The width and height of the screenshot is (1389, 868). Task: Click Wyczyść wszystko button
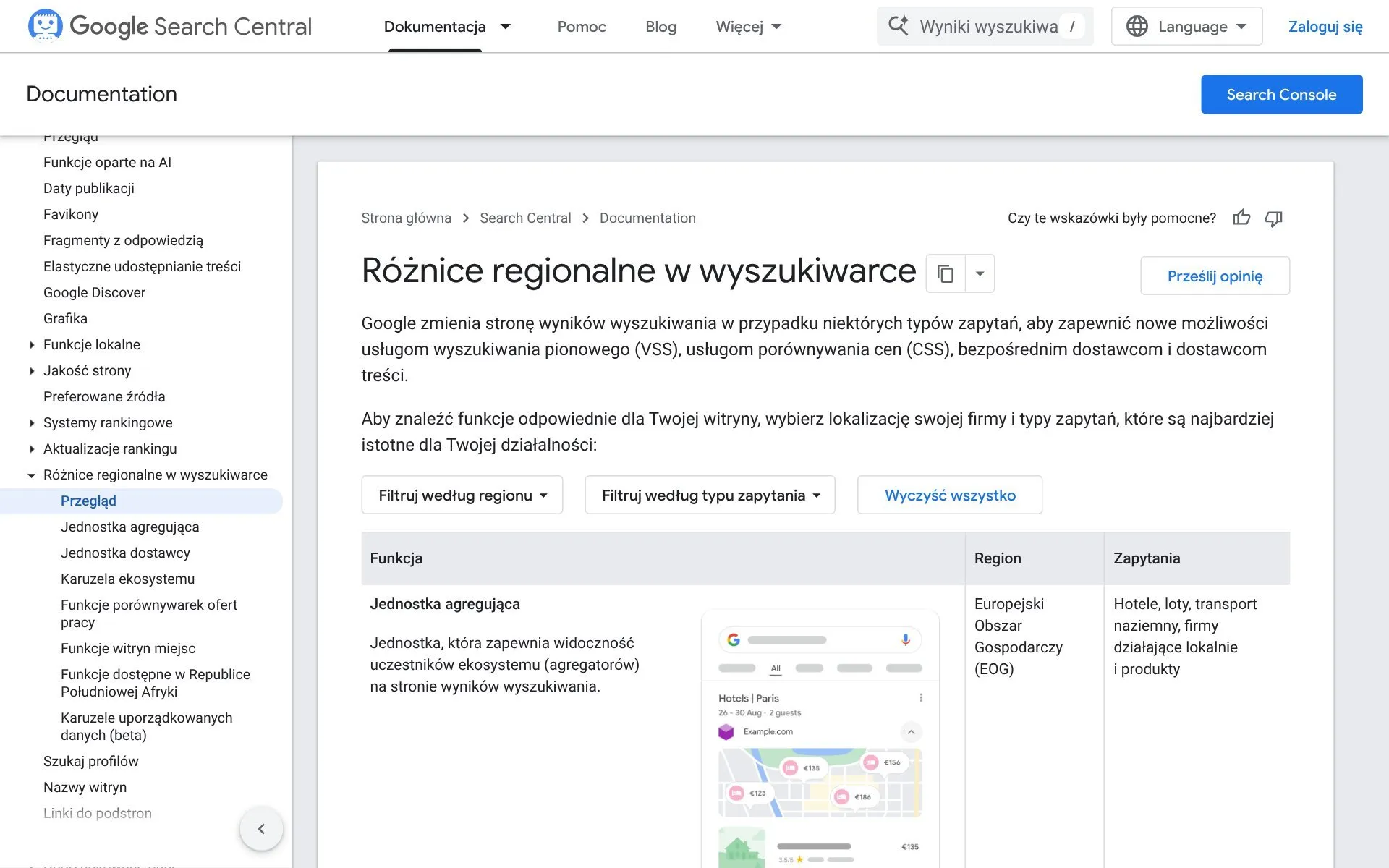[x=950, y=495]
